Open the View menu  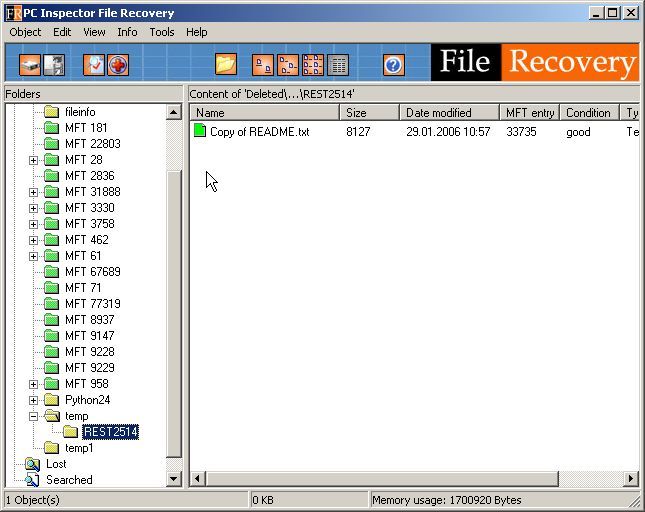pos(94,32)
